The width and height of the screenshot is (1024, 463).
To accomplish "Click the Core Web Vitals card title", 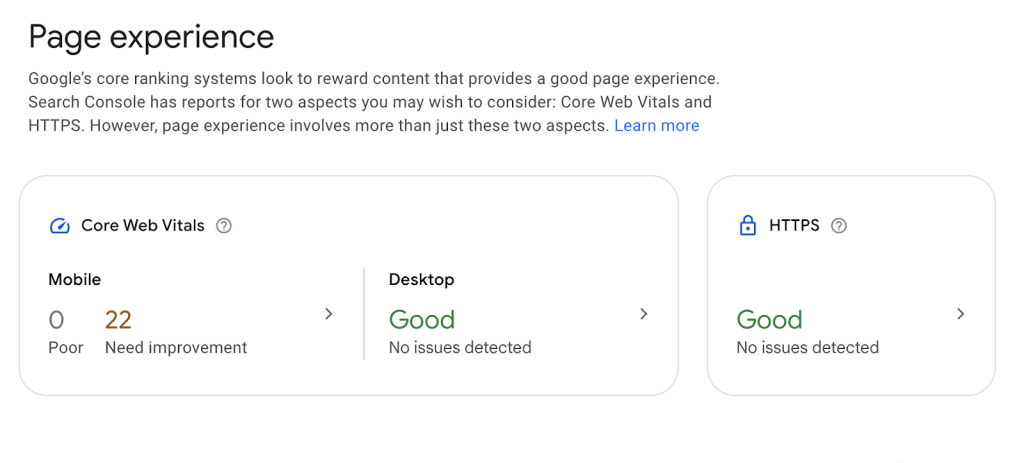I will click(x=143, y=226).
